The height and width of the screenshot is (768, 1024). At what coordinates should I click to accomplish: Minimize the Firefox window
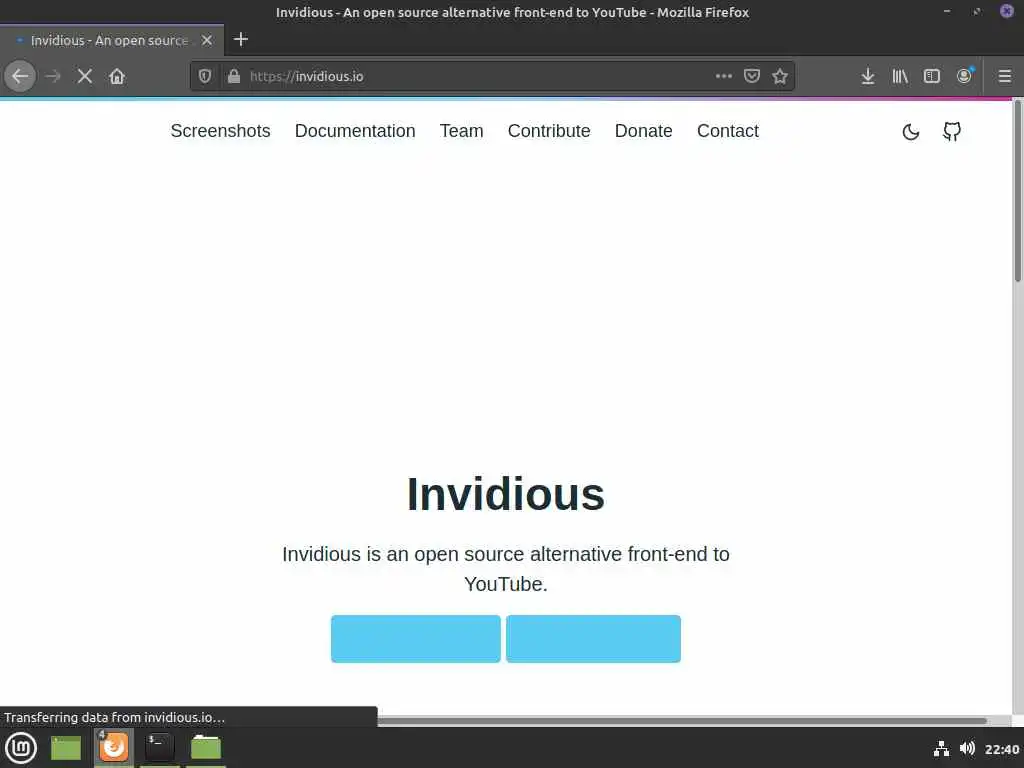[x=947, y=11]
